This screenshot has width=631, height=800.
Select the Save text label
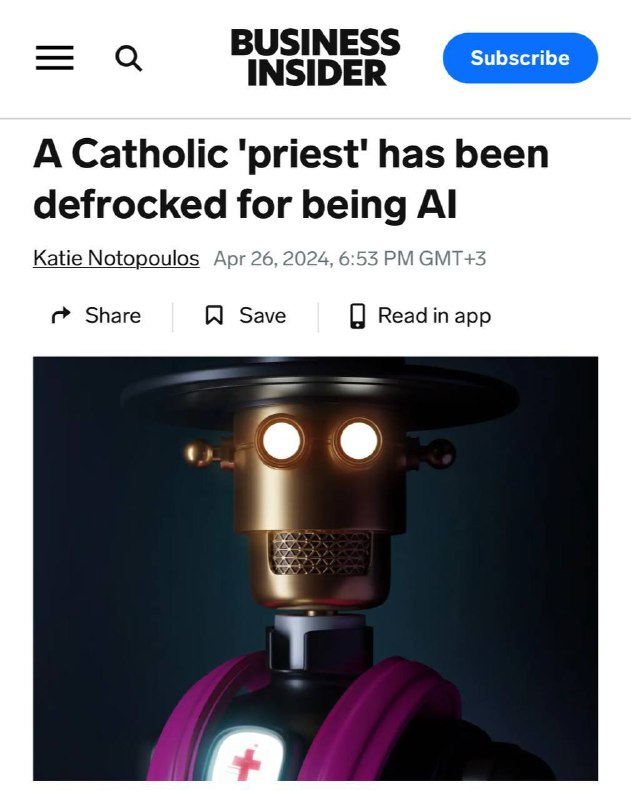[262, 315]
